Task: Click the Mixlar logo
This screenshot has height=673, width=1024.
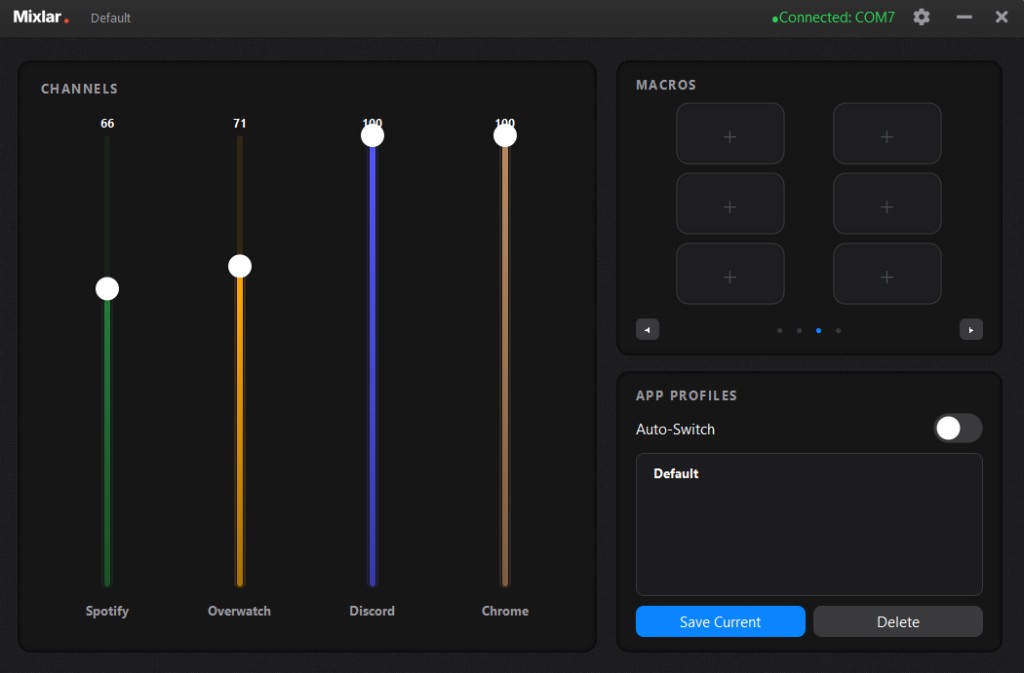Action: (38, 17)
